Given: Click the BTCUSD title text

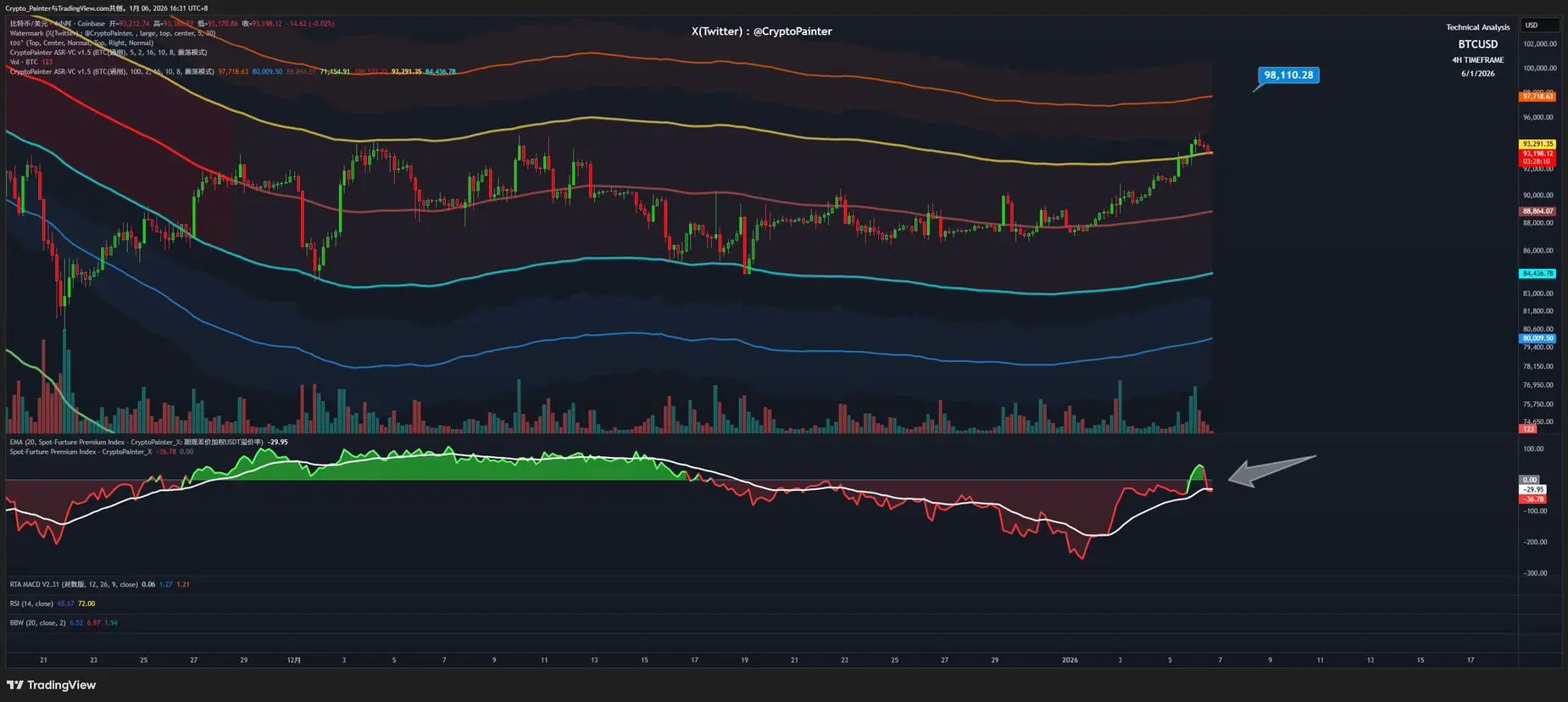Looking at the screenshot, I should [x=1477, y=44].
